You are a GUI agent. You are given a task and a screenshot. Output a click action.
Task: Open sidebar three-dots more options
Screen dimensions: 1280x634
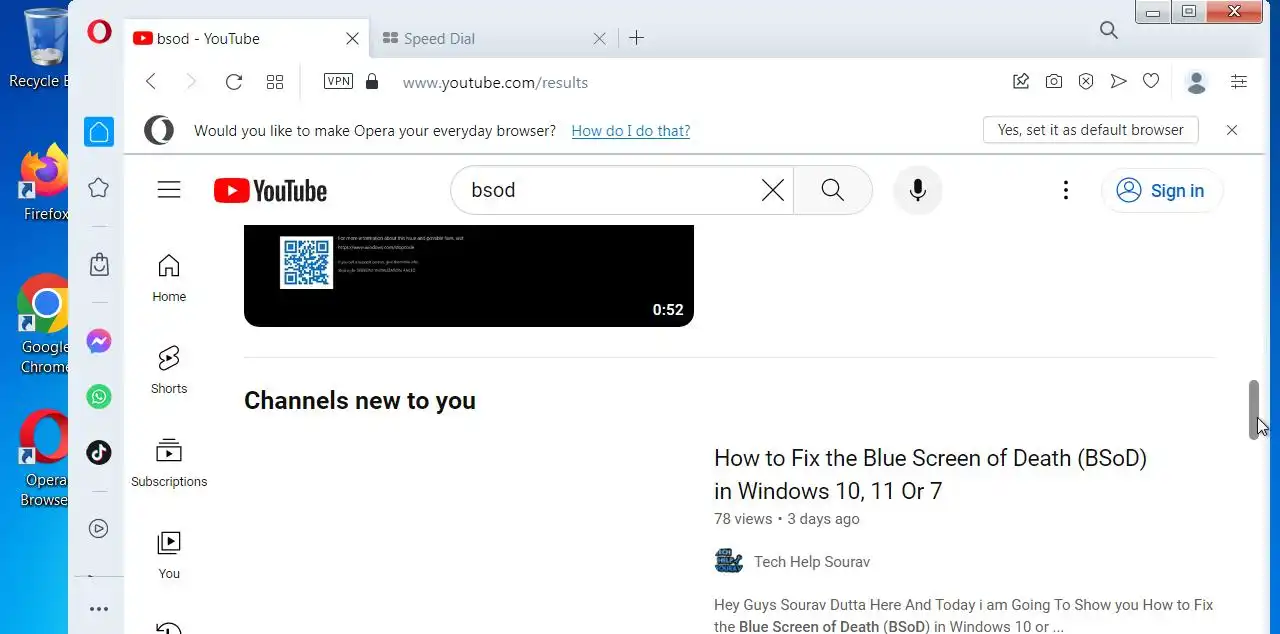(x=99, y=608)
